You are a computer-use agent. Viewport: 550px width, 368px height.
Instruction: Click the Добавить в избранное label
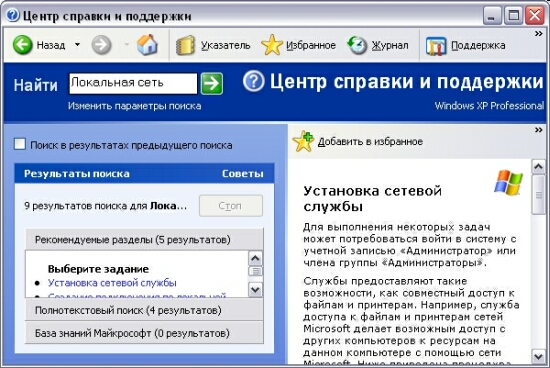[x=370, y=141]
